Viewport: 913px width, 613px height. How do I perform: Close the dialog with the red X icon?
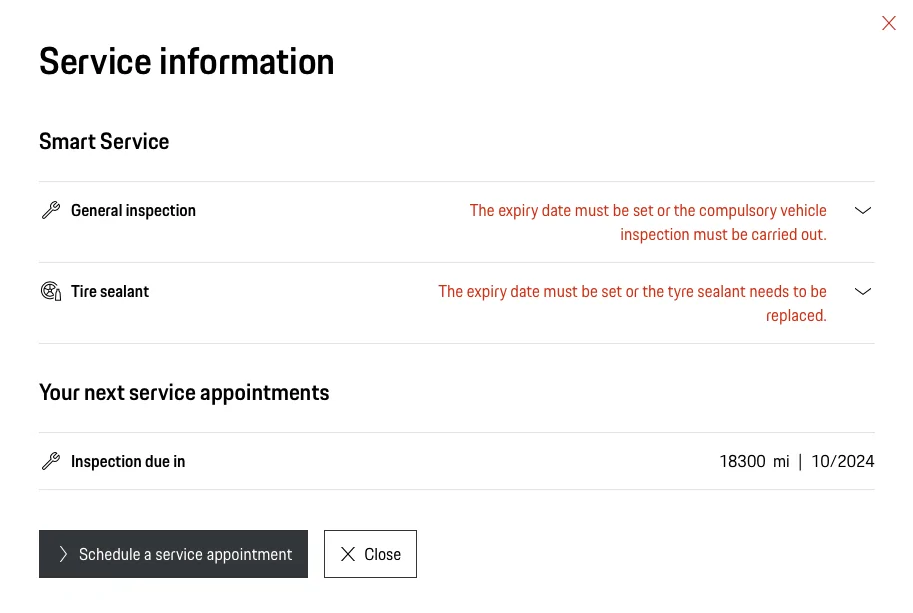(x=889, y=23)
